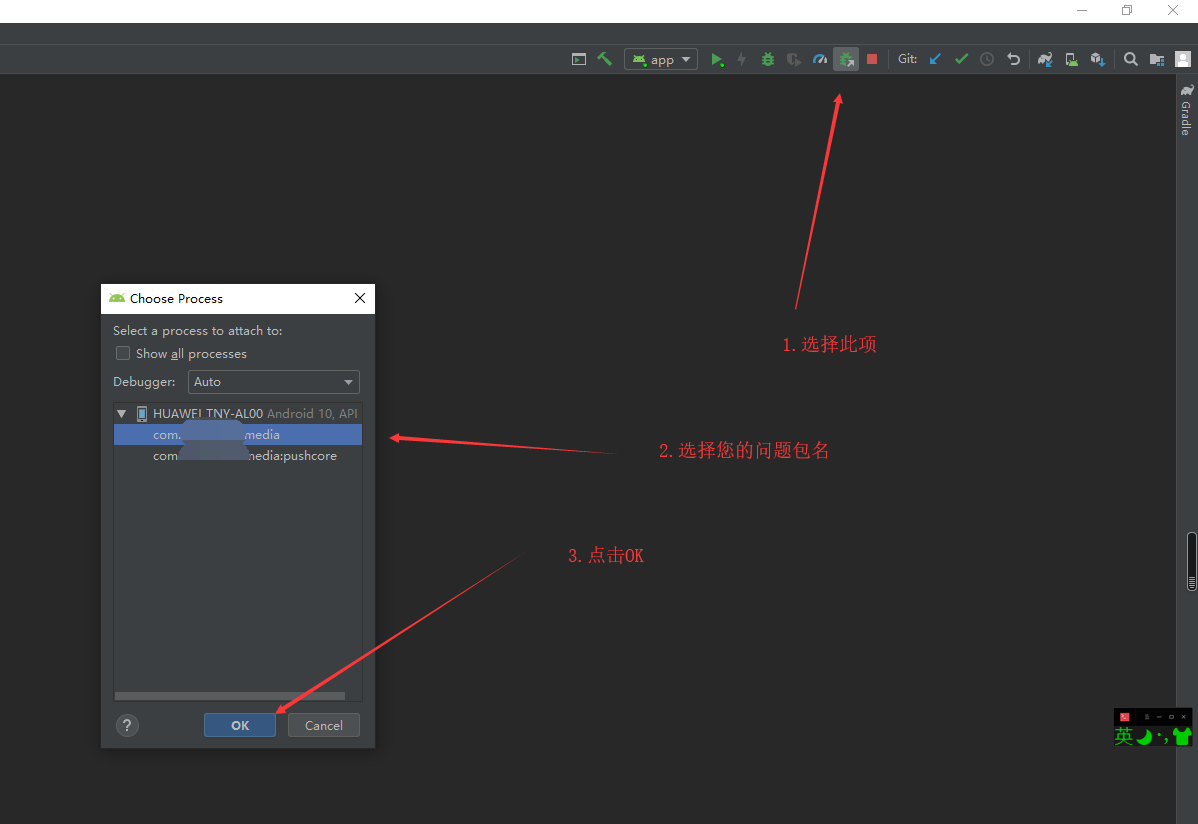The width and height of the screenshot is (1198, 824).
Task: Enable Show all processes
Action: coord(122,353)
